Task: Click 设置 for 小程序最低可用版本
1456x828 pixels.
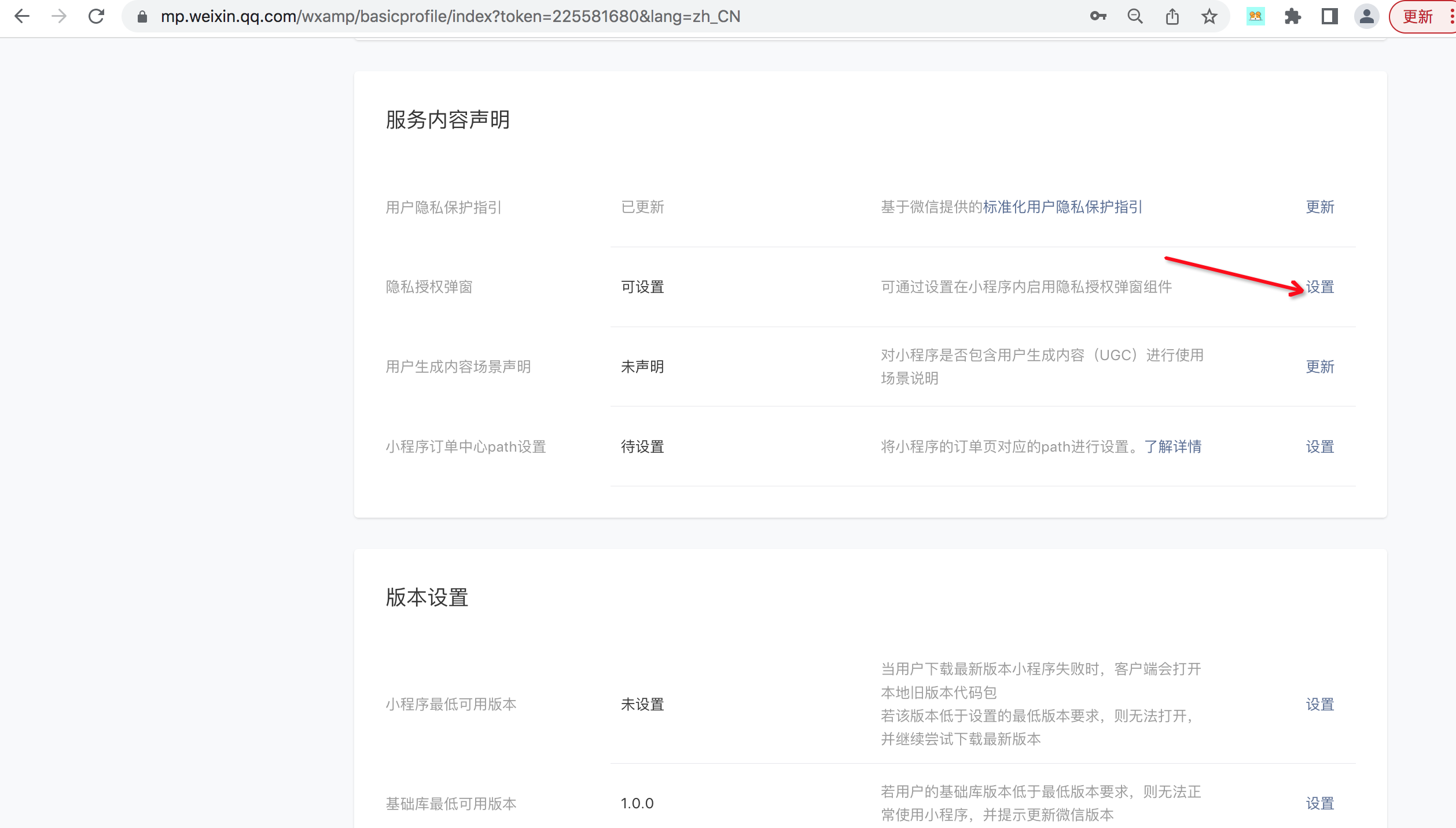Action: (x=1319, y=705)
